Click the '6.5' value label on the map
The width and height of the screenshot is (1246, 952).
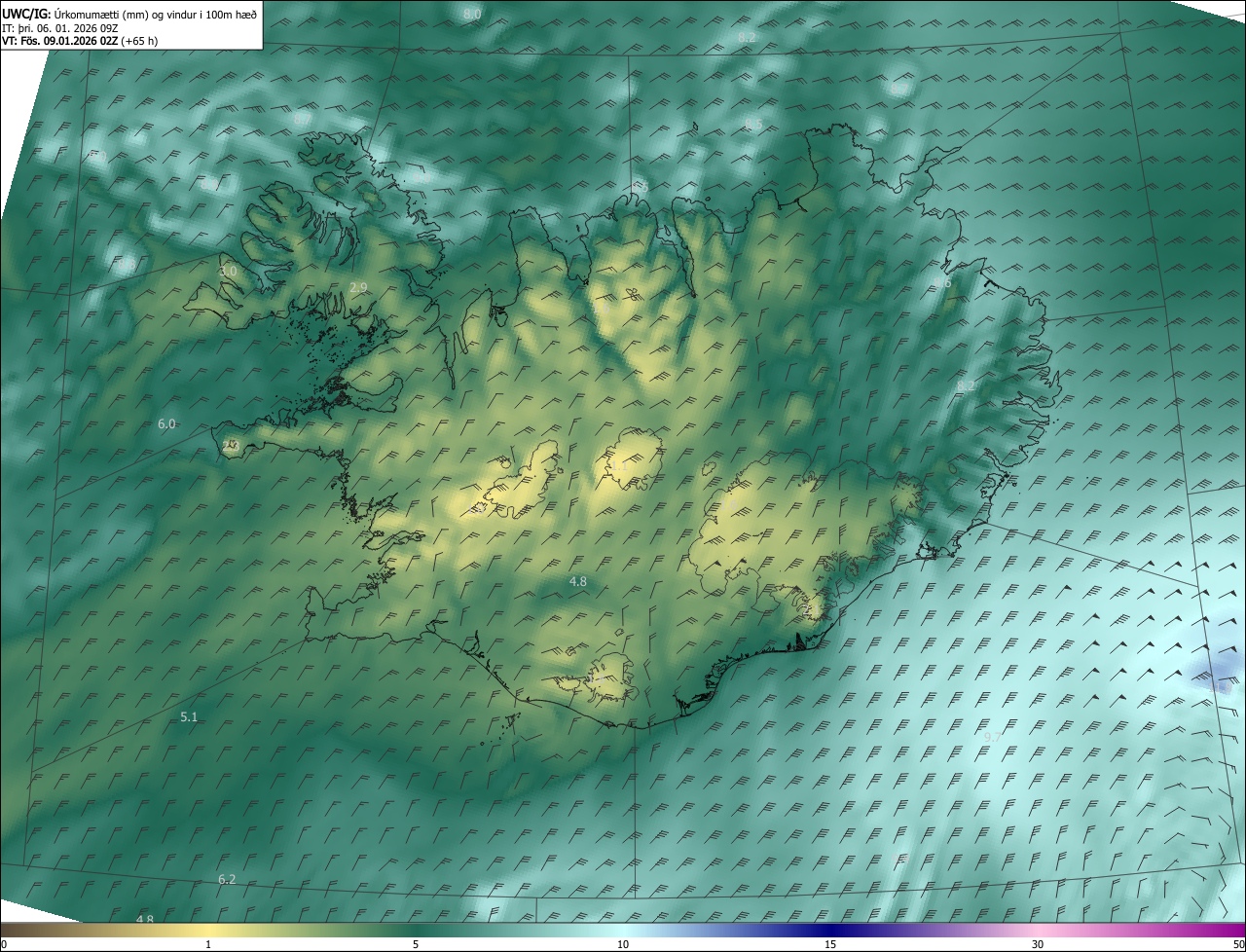[753, 125]
